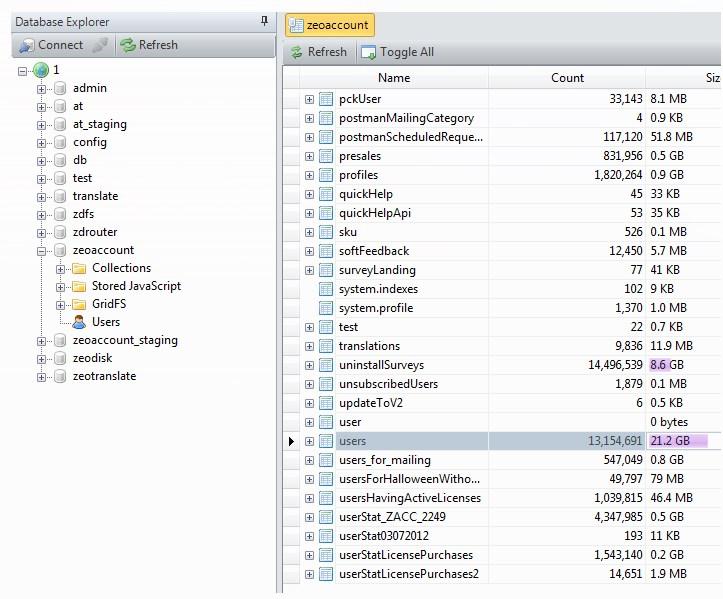Click the pin icon on Database Explorer
This screenshot has width=723, height=599.
264,21
